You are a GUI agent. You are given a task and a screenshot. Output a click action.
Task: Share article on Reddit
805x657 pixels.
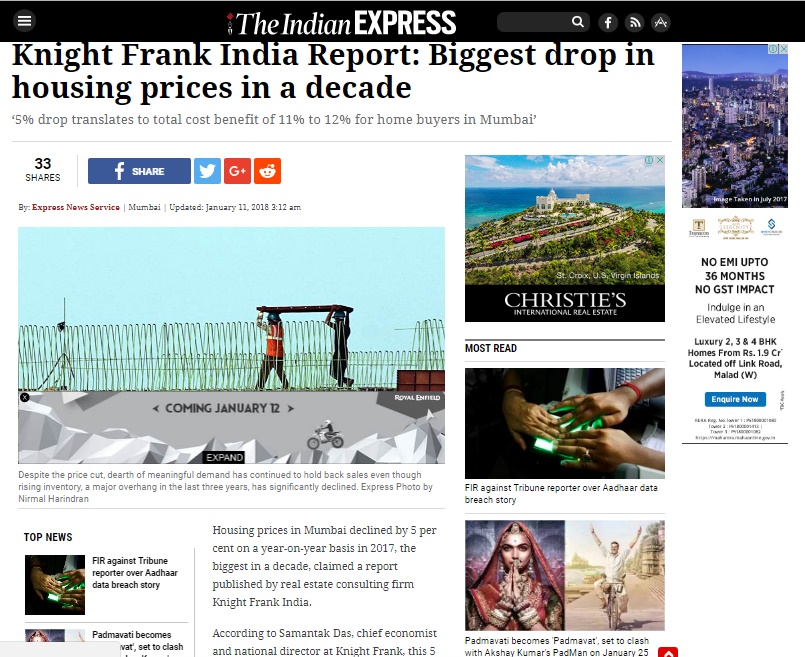(x=267, y=171)
